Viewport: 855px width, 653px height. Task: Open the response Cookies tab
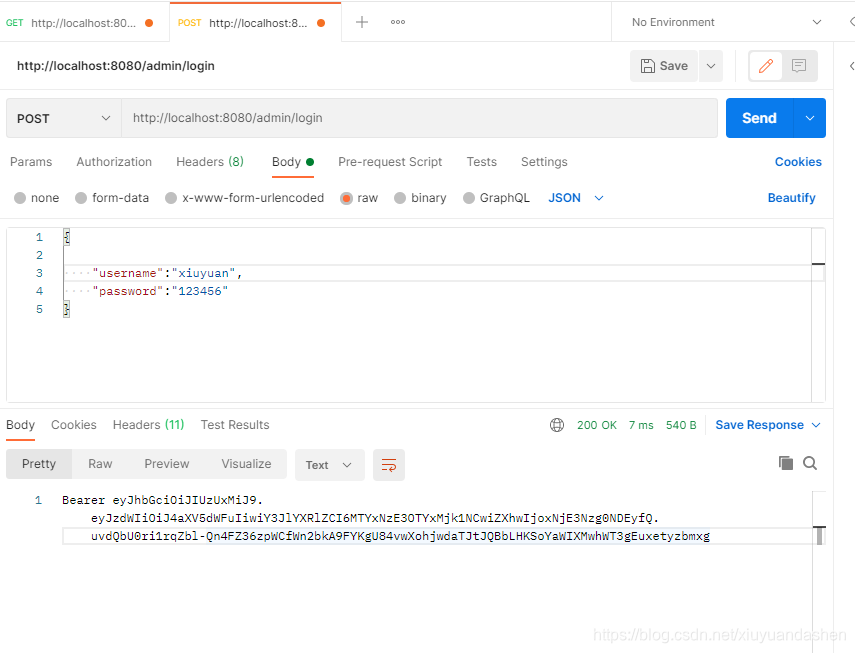point(74,425)
